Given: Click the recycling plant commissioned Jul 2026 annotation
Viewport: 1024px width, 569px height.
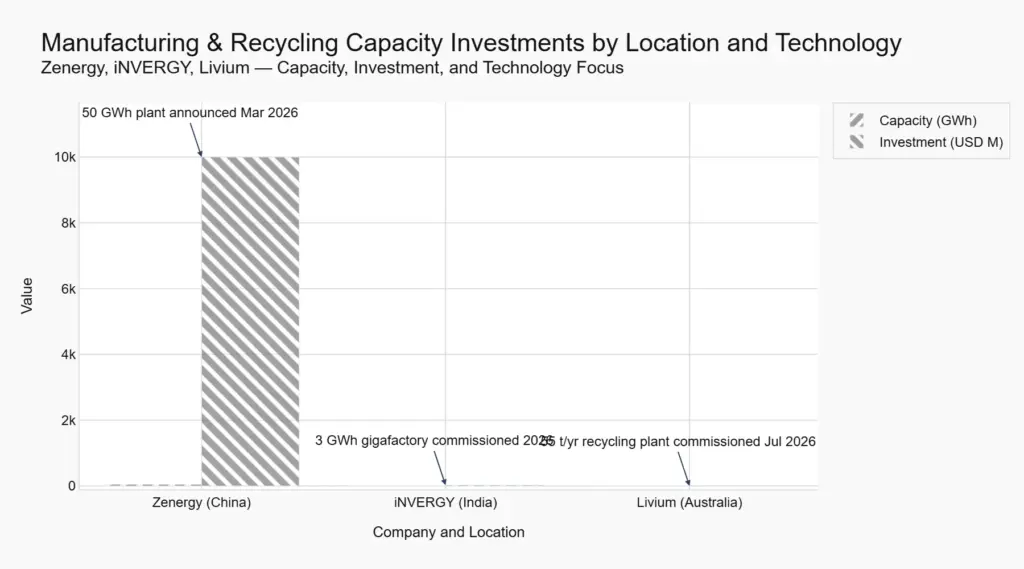Looking at the screenshot, I should [x=679, y=442].
